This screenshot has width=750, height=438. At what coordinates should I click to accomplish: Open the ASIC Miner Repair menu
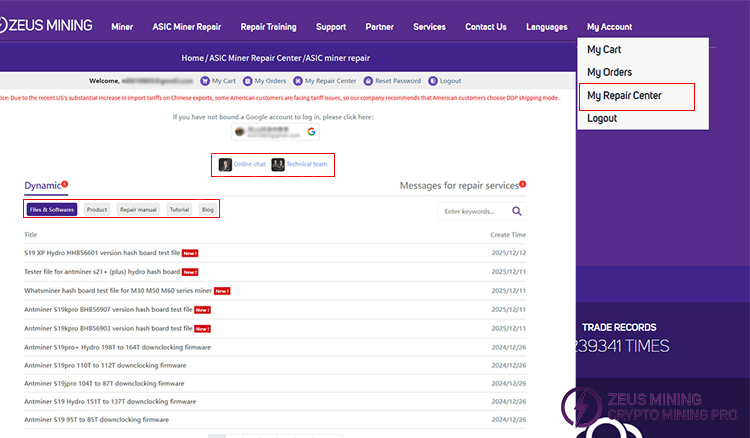coord(187,27)
